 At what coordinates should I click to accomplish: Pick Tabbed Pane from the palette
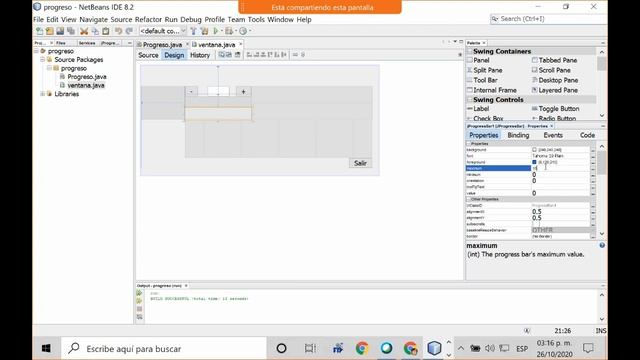pyautogui.click(x=555, y=60)
